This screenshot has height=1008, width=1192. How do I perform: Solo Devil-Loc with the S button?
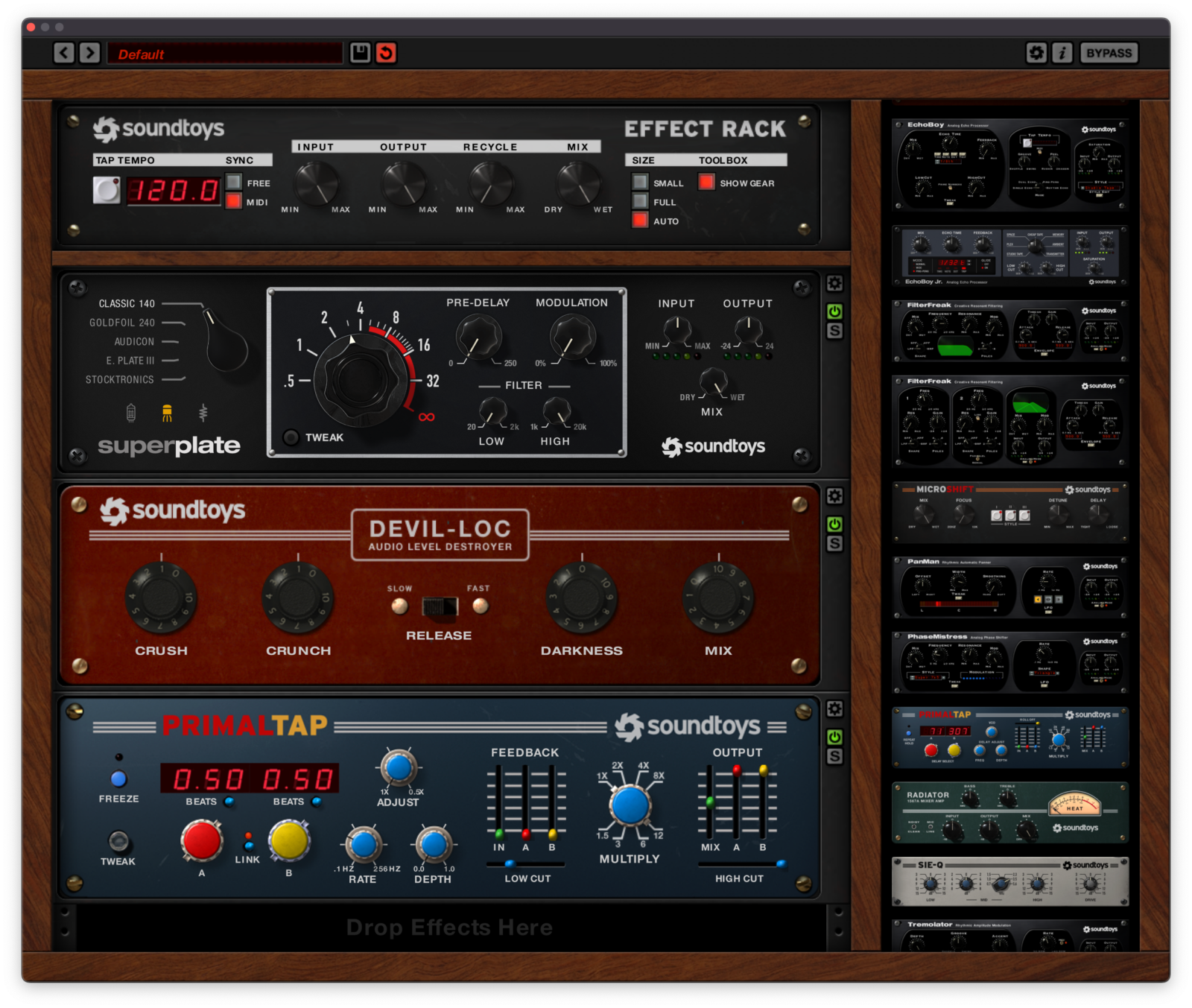[x=834, y=544]
